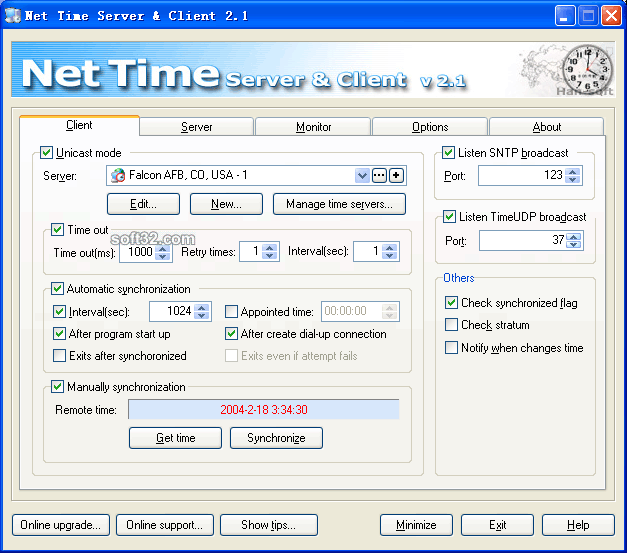Click the application icon in the title bar

click(13, 16)
